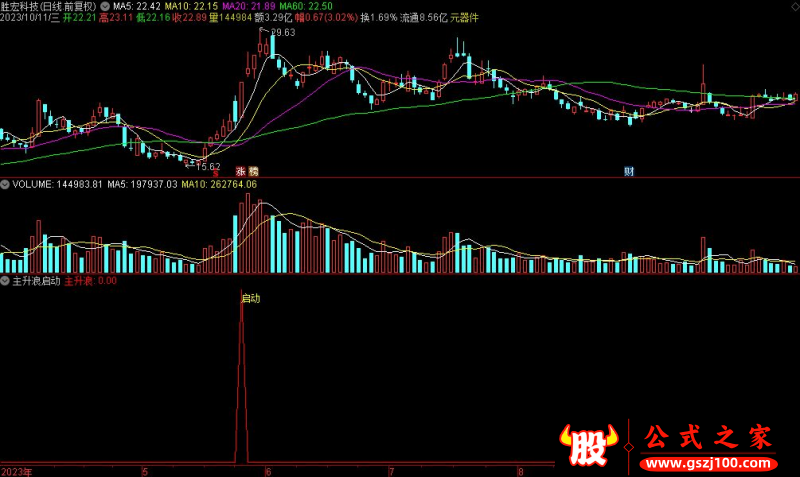Click the 主升浪启动 indicator name
Viewport: 800px width, 477px height.
(36, 281)
